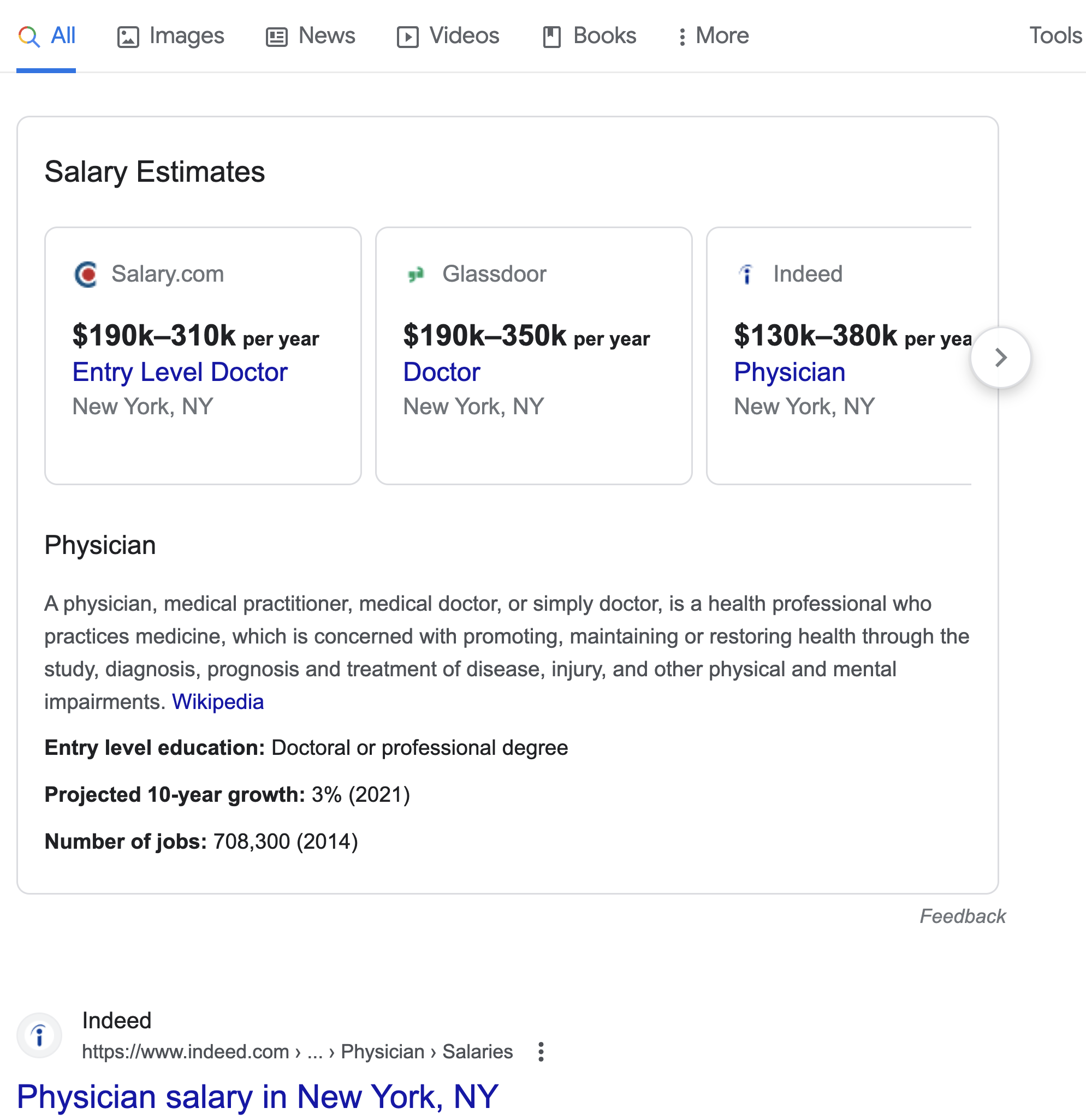Click the Feedback link below the card
The image size is (1086, 1120).
(963, 916)
